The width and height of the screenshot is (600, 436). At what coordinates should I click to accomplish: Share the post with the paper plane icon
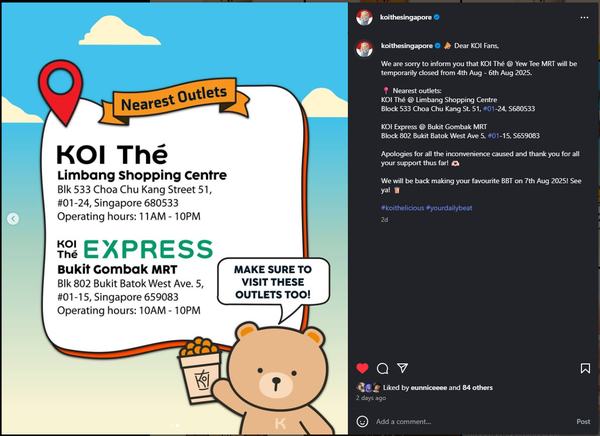pyautogui.click(x=402, y=368)
